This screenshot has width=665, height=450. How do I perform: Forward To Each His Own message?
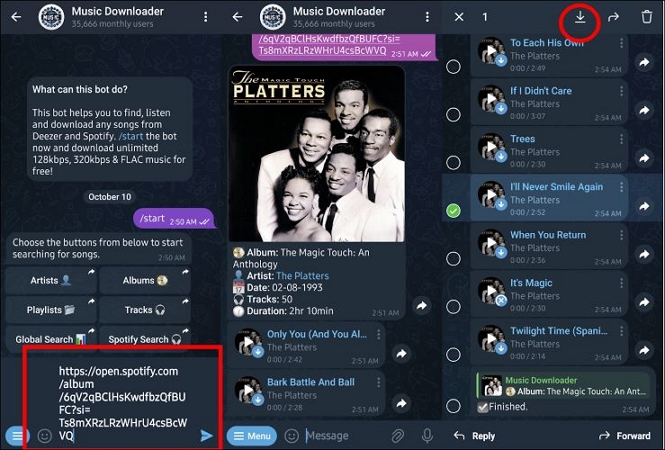644,62
